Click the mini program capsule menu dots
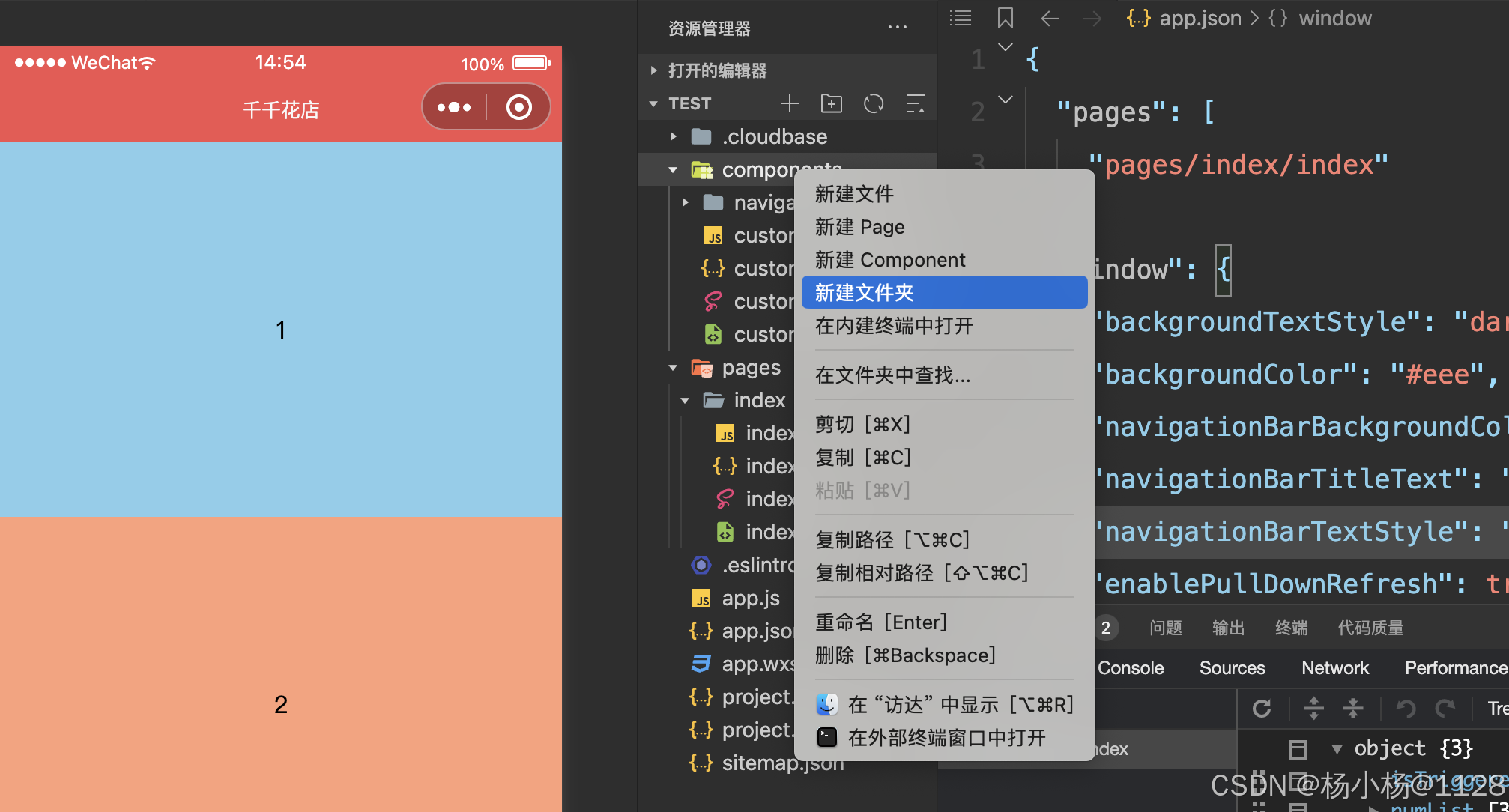This screenshot has width=1509, height=812. [x=454, y=107]
